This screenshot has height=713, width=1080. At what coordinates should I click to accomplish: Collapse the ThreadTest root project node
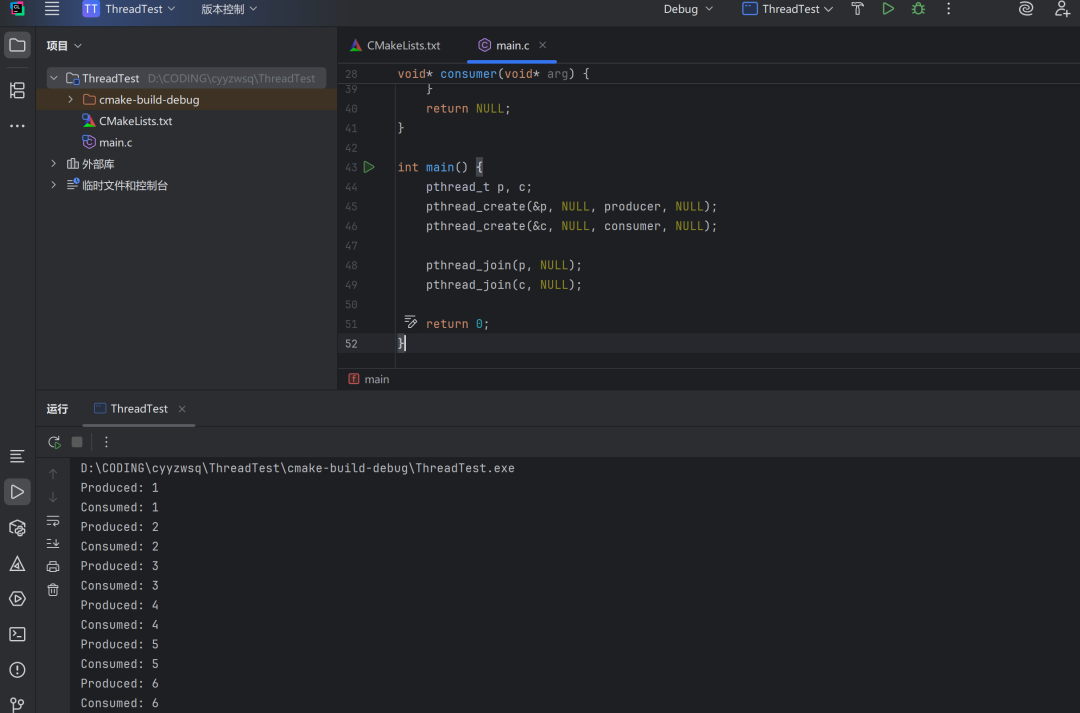(54, 79)
